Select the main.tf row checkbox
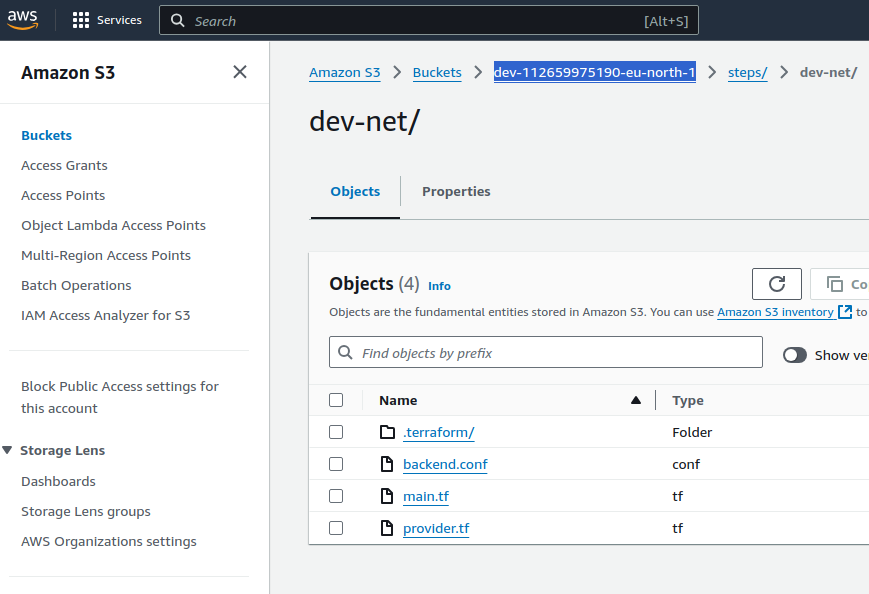Image resolution: width=869 pixels, height=594 pixels. [x=336, y=496]
